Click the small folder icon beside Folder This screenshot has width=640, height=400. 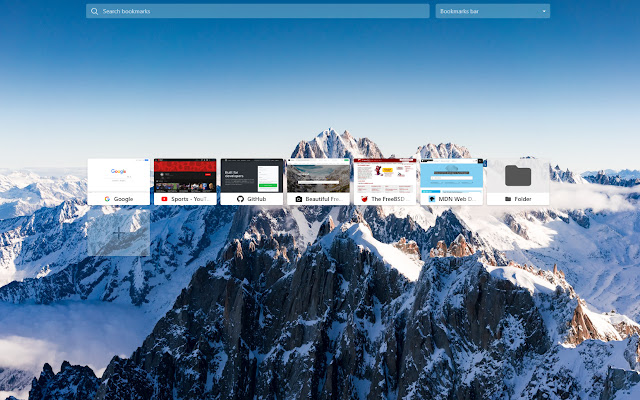pos(508,199)
